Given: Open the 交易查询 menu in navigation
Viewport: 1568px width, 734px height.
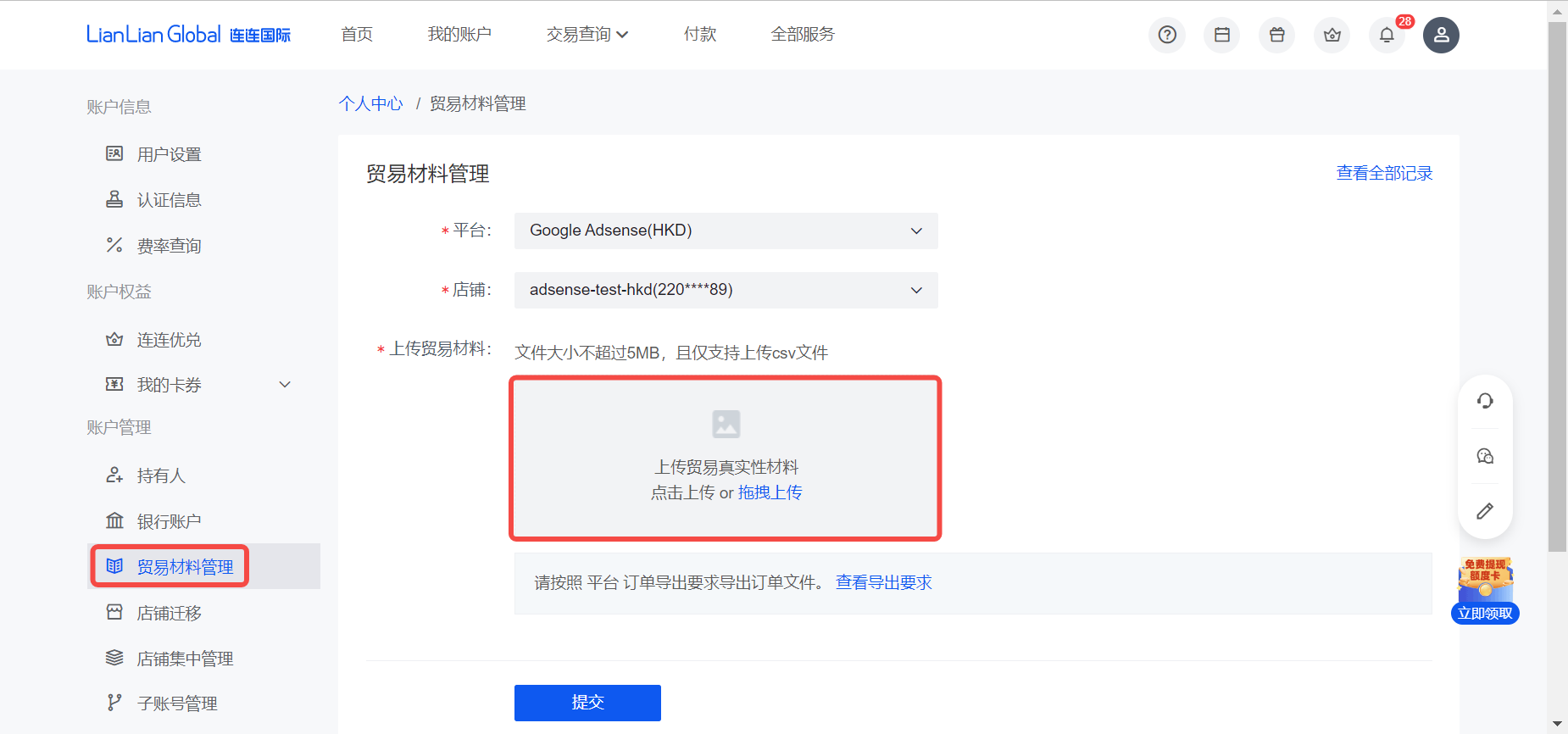Looking at the screenshot, I should (x=587, y=35).
